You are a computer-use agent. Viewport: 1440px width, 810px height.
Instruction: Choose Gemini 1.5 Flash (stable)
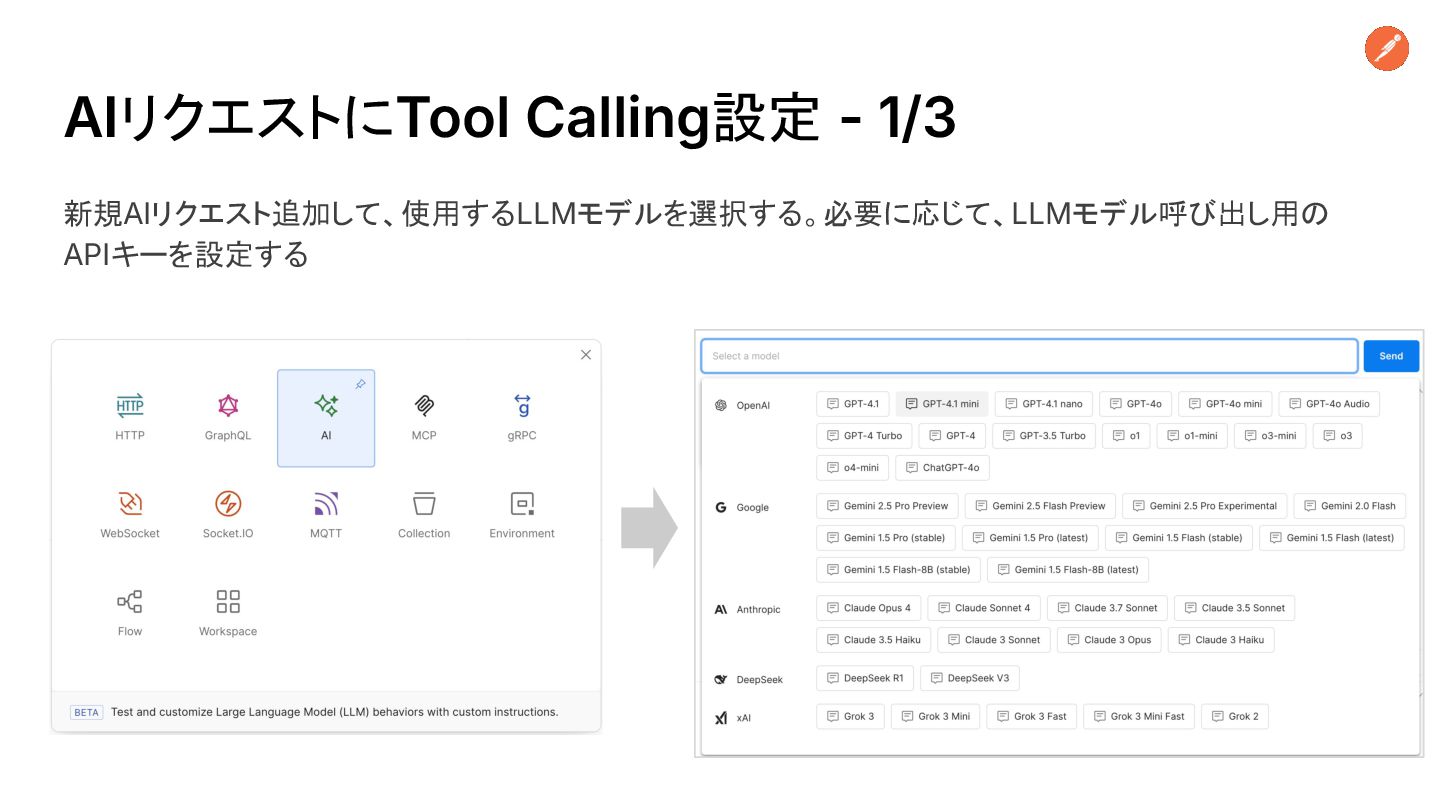(x=1179, y=538)
